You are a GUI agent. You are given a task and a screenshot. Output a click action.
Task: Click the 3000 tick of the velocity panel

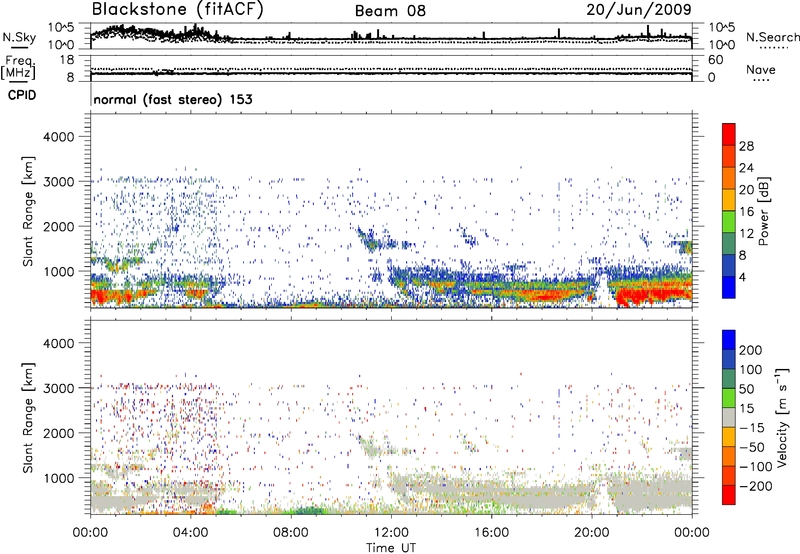pos(58,388)
